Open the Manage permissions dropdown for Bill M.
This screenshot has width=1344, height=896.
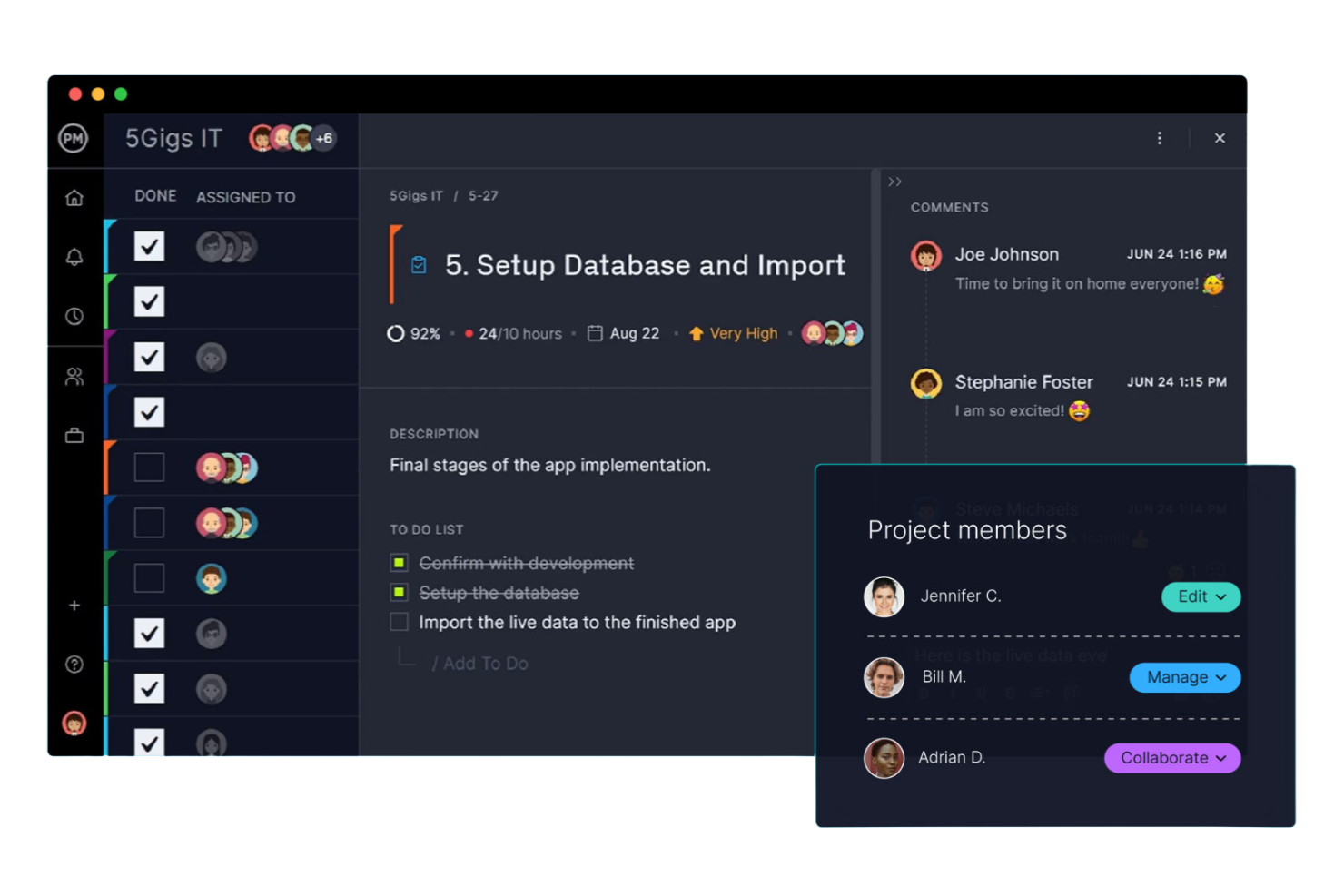click(x=1184, y=677)
